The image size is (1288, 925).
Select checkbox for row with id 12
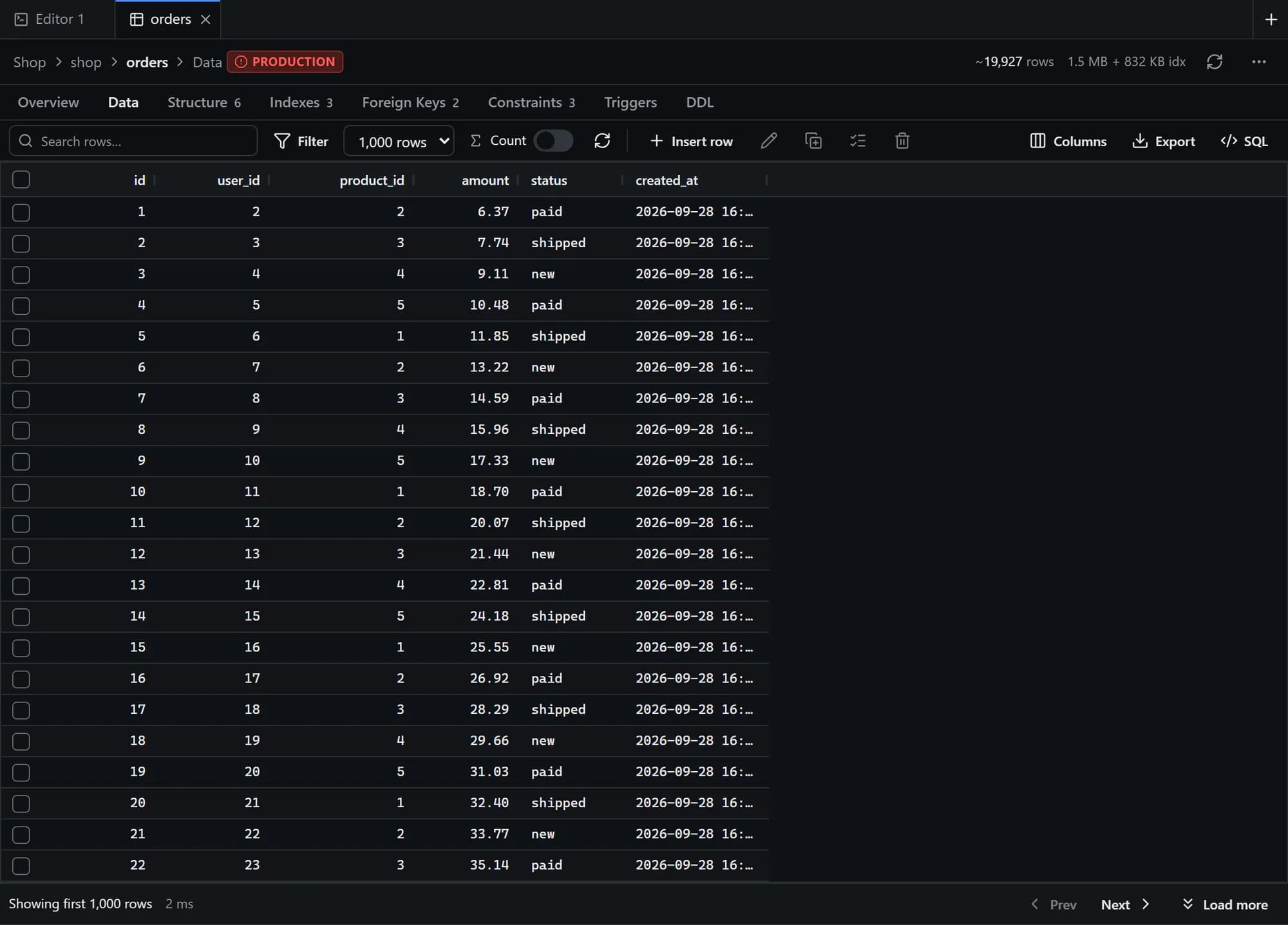(x=21, y=554)
